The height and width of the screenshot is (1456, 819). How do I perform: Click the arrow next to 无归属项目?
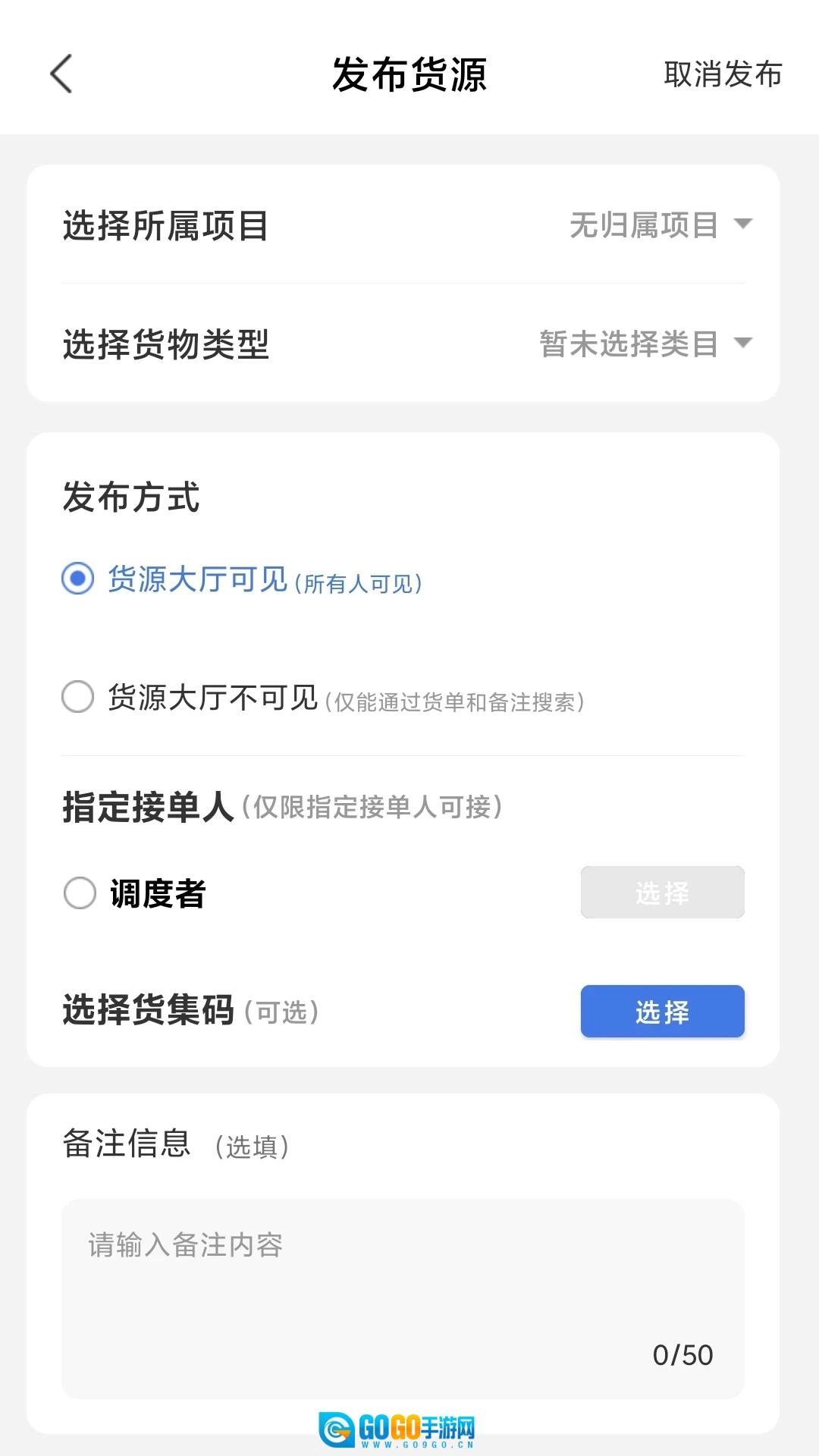[743, 224]
